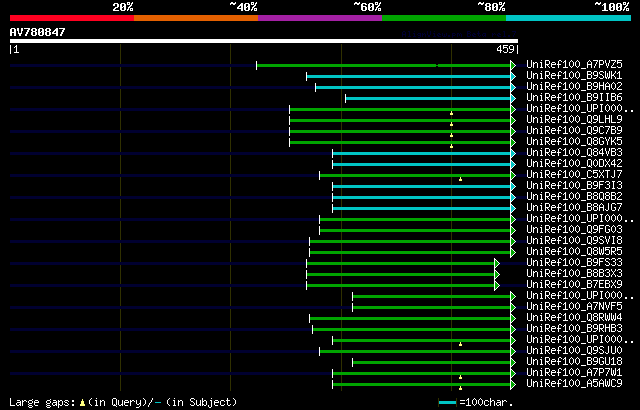This screenshot has width=640, height=410.
Task: Select the UniRef100_Q8W5R5 label
Action: click(574, 252)
